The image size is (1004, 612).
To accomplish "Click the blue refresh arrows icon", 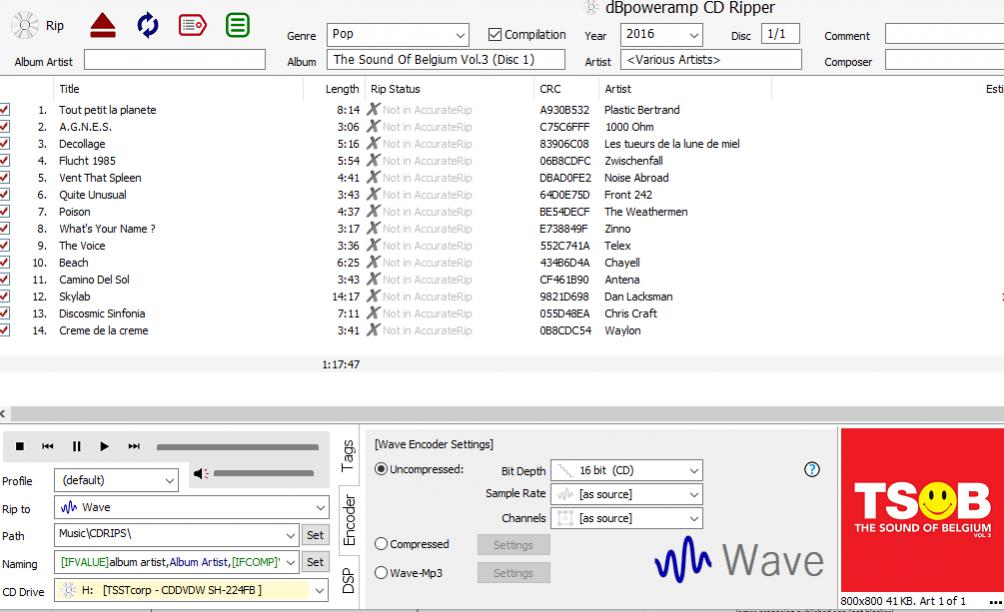I will click(x=148, y=26).
